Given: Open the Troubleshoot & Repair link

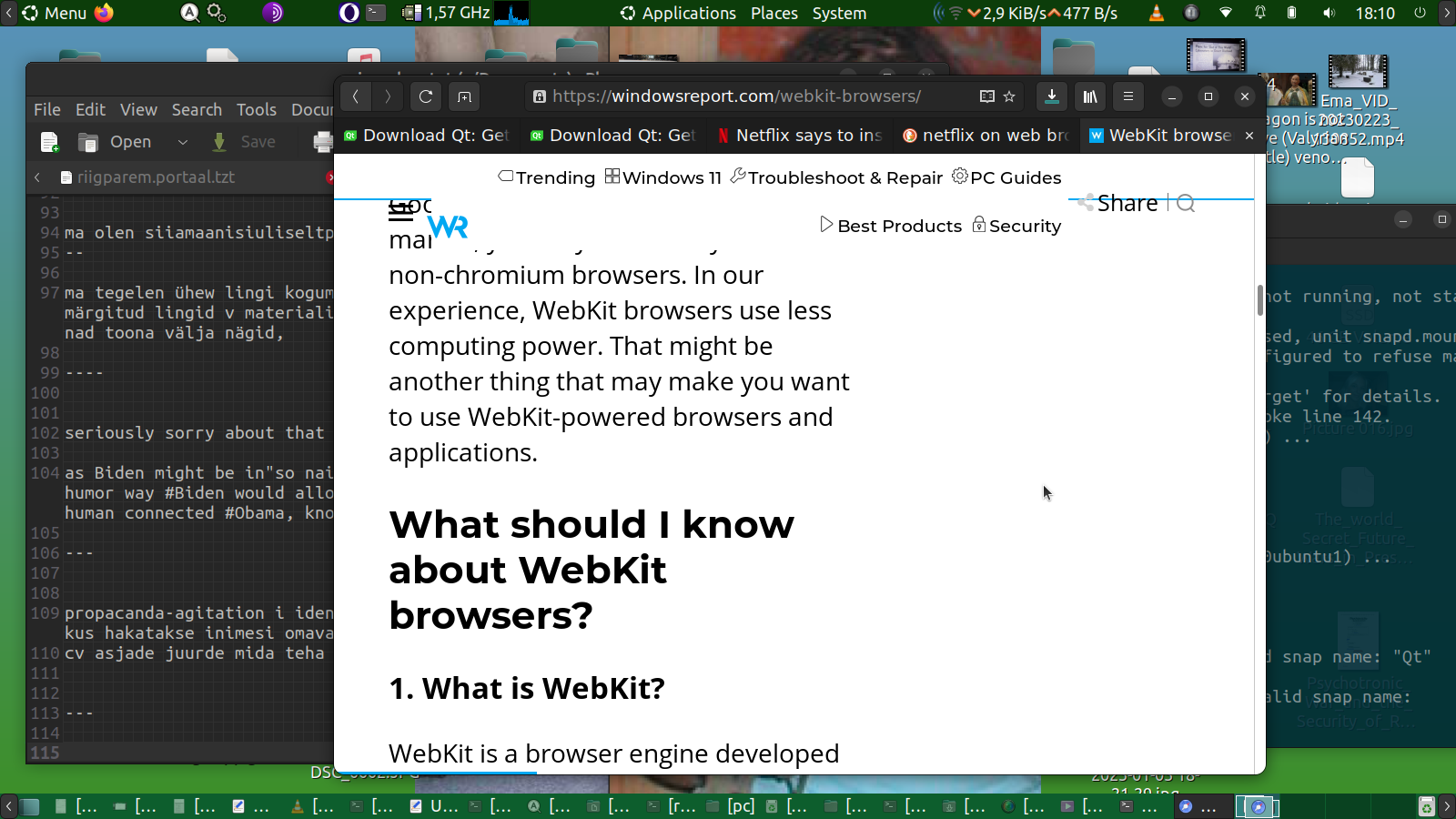Looking at the screenshot, I should 837,177.
